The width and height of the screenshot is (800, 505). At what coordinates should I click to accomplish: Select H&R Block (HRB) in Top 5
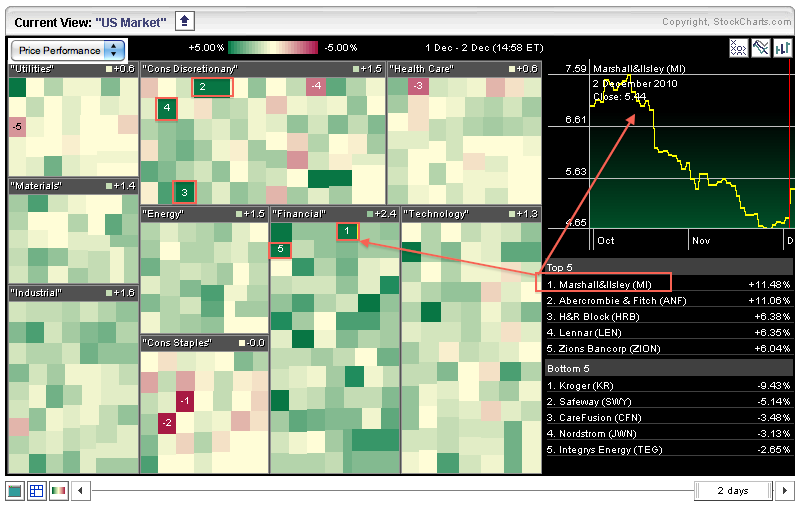[x=668, y=317]
